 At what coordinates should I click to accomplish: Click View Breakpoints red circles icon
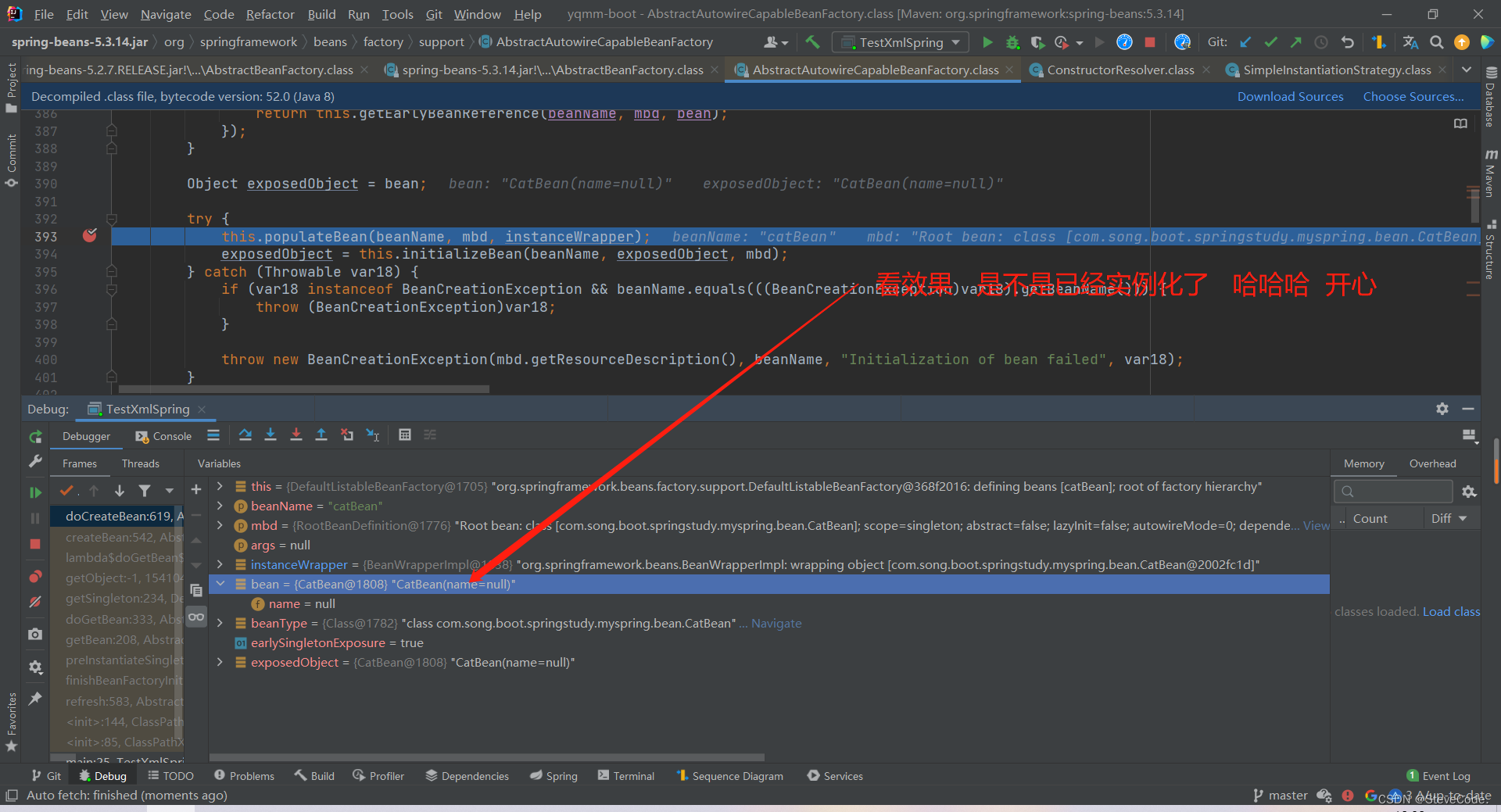click(x=35, y=577)
